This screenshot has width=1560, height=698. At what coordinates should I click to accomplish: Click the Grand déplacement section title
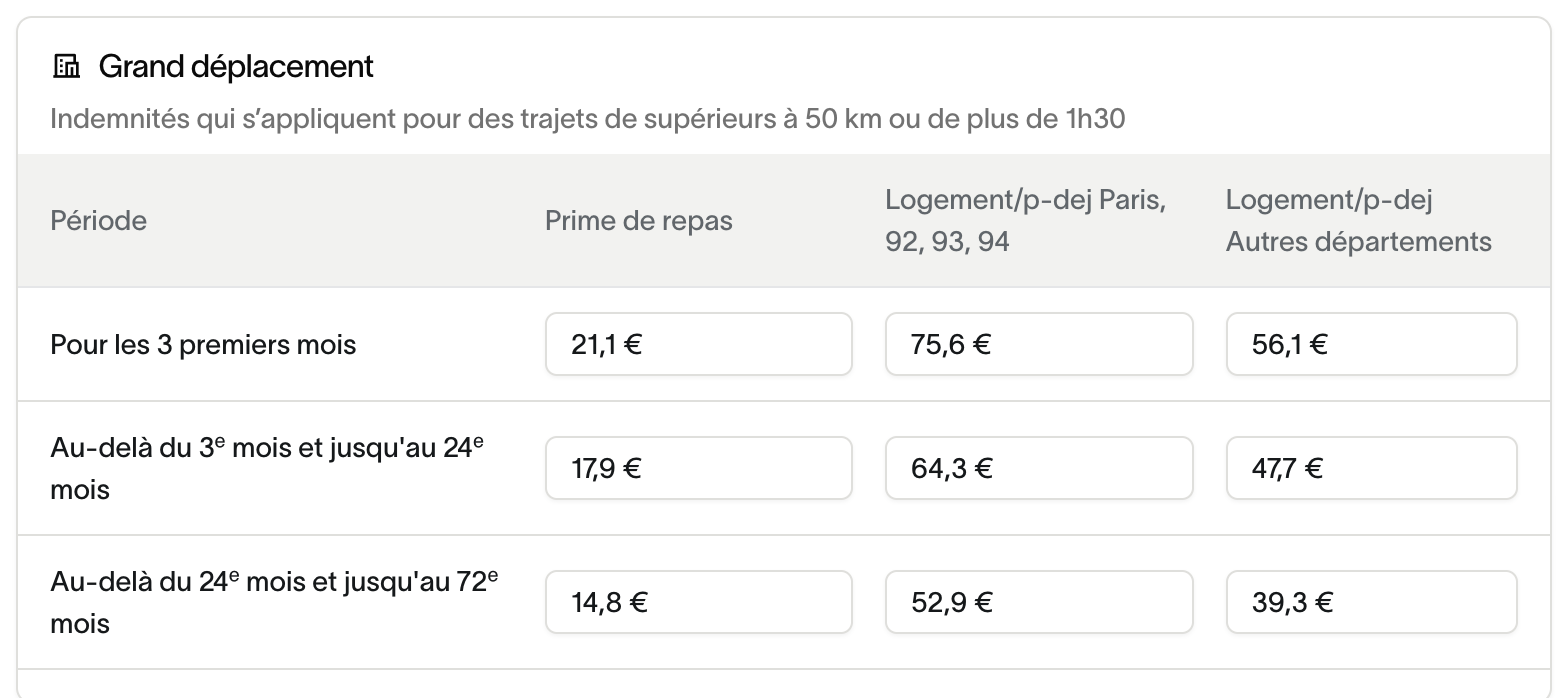(x=236, y=67)
